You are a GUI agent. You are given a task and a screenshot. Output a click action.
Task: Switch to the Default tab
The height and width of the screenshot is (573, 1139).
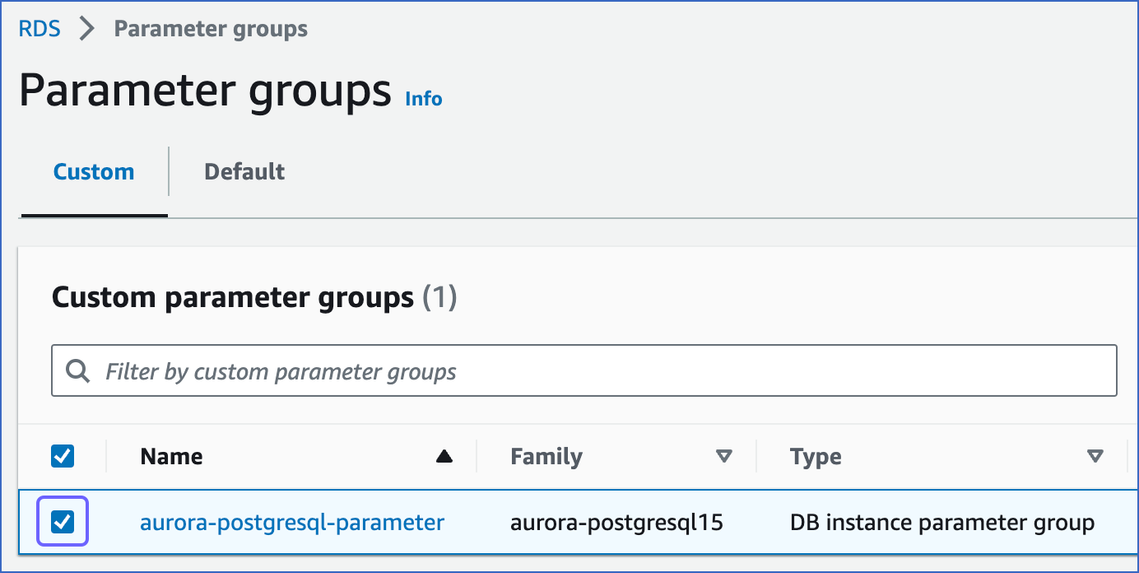[244, 172]
